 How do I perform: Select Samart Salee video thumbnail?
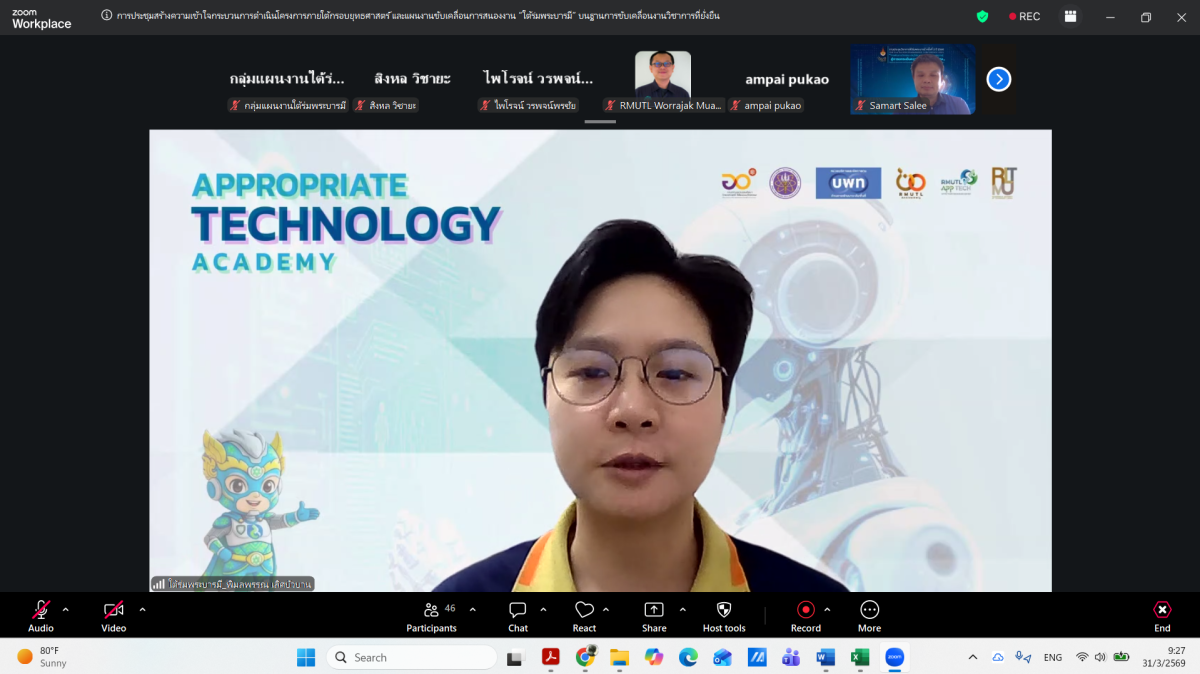[x=912, y=78]
